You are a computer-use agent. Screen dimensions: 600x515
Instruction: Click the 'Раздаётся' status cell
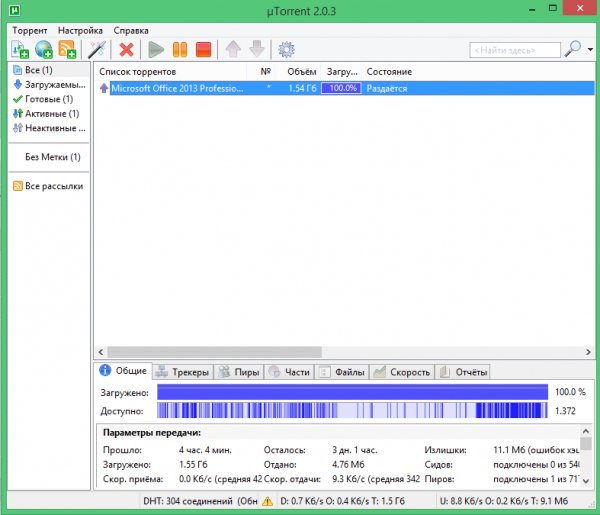(x=387, y=88)
